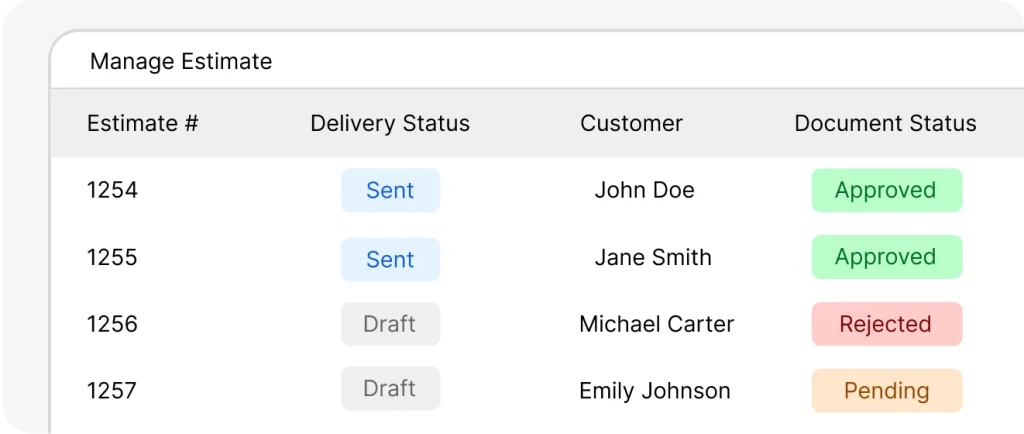Open estimate number 1255
The image size is (1024, 434).
[112, 257]
